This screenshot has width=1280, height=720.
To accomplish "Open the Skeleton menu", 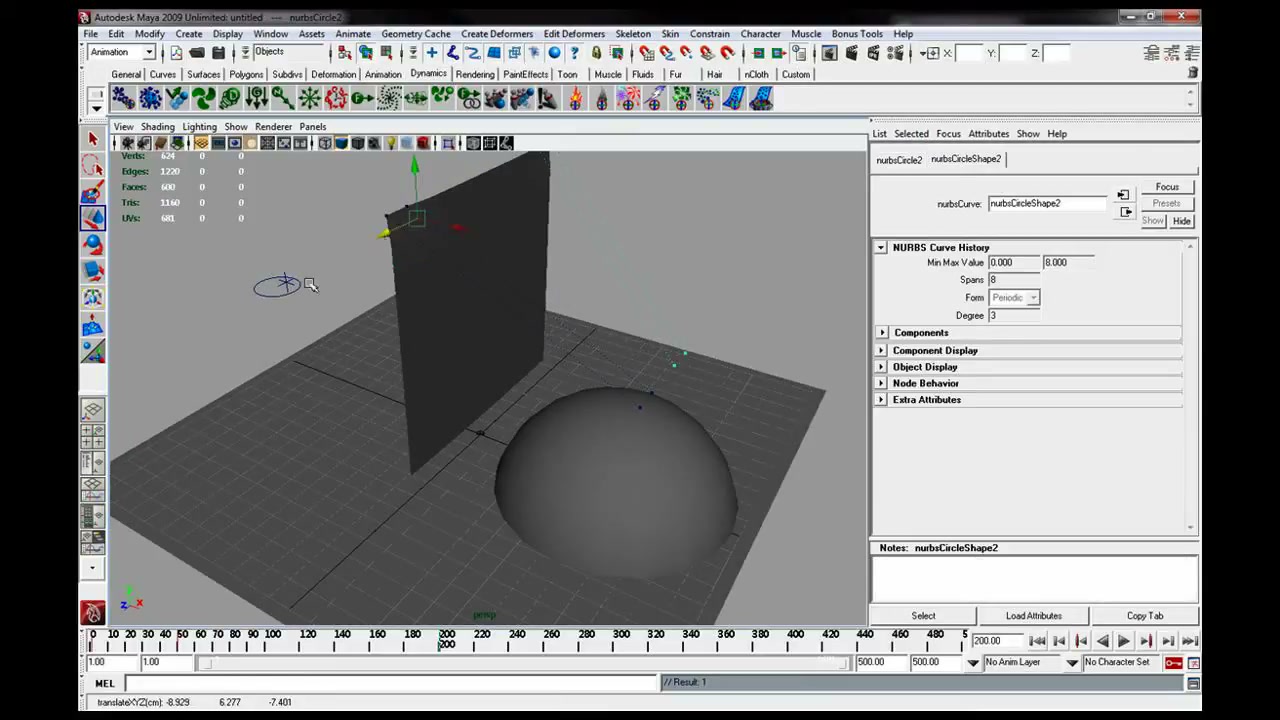I will click(x=633, y=34).
